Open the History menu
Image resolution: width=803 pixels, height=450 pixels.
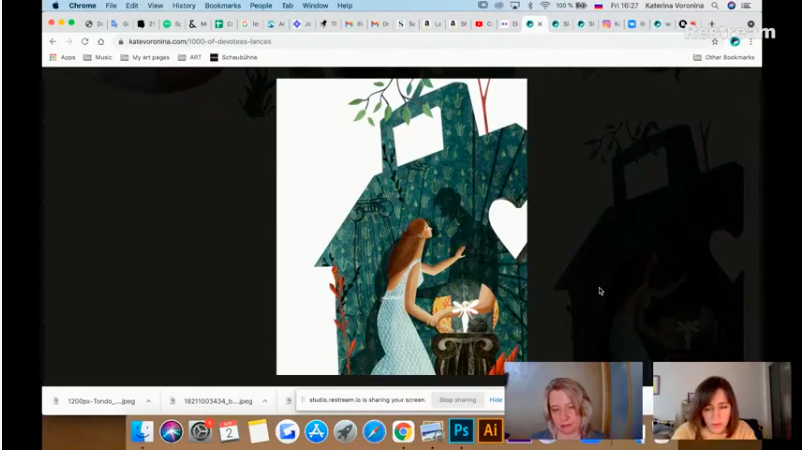183,6
